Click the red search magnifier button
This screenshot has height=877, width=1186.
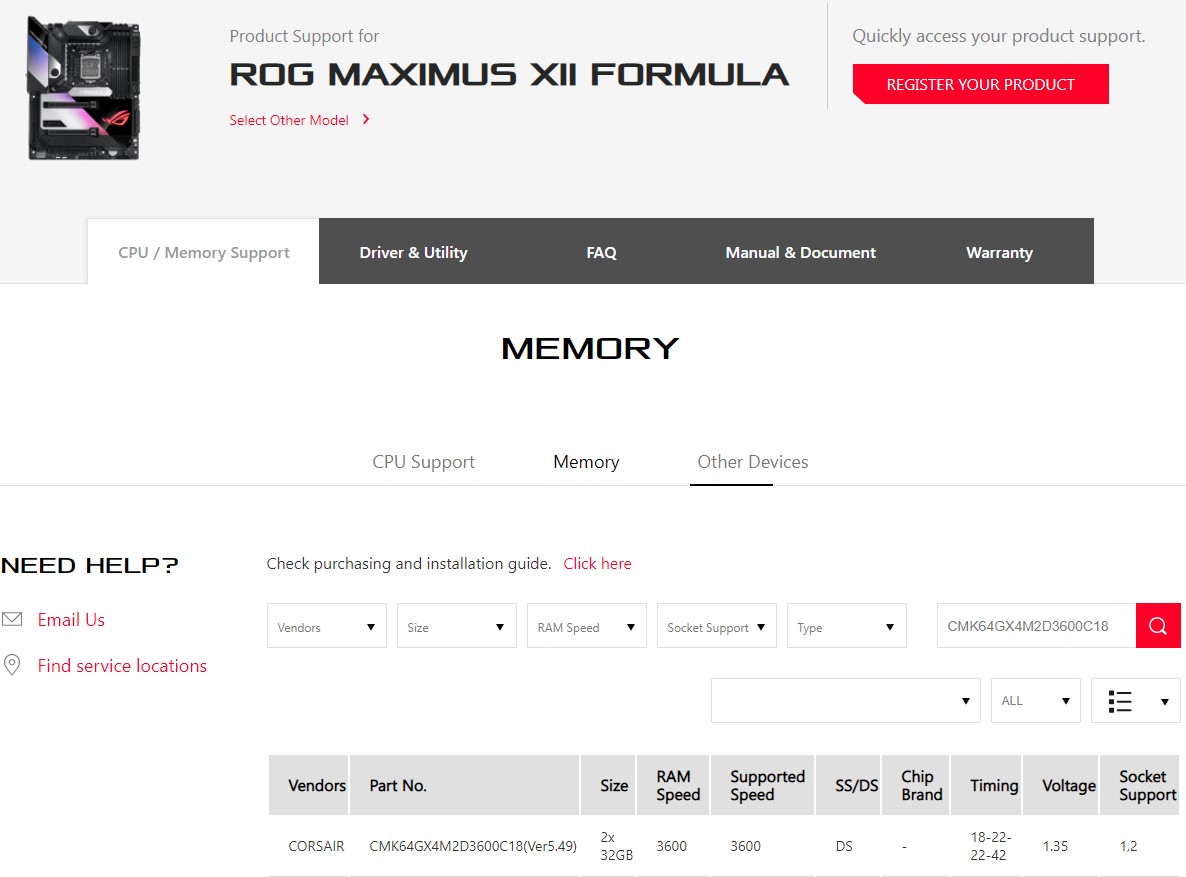pyautogui.click(x=1158, y=626)
